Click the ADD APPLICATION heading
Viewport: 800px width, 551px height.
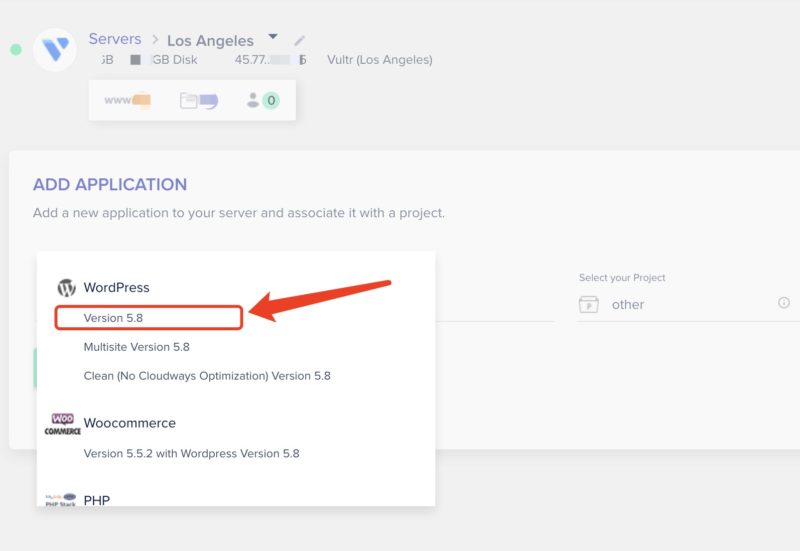click(x=110, y=184)
